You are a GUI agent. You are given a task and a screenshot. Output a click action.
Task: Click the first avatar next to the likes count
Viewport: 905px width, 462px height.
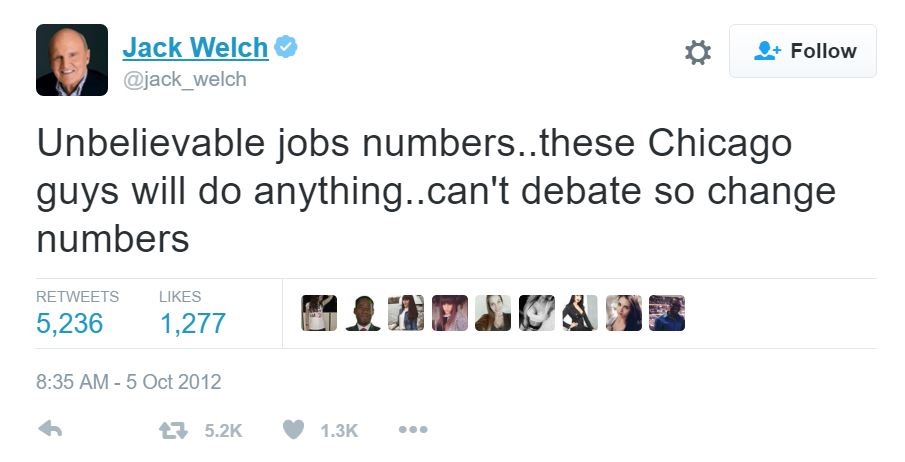319,313
